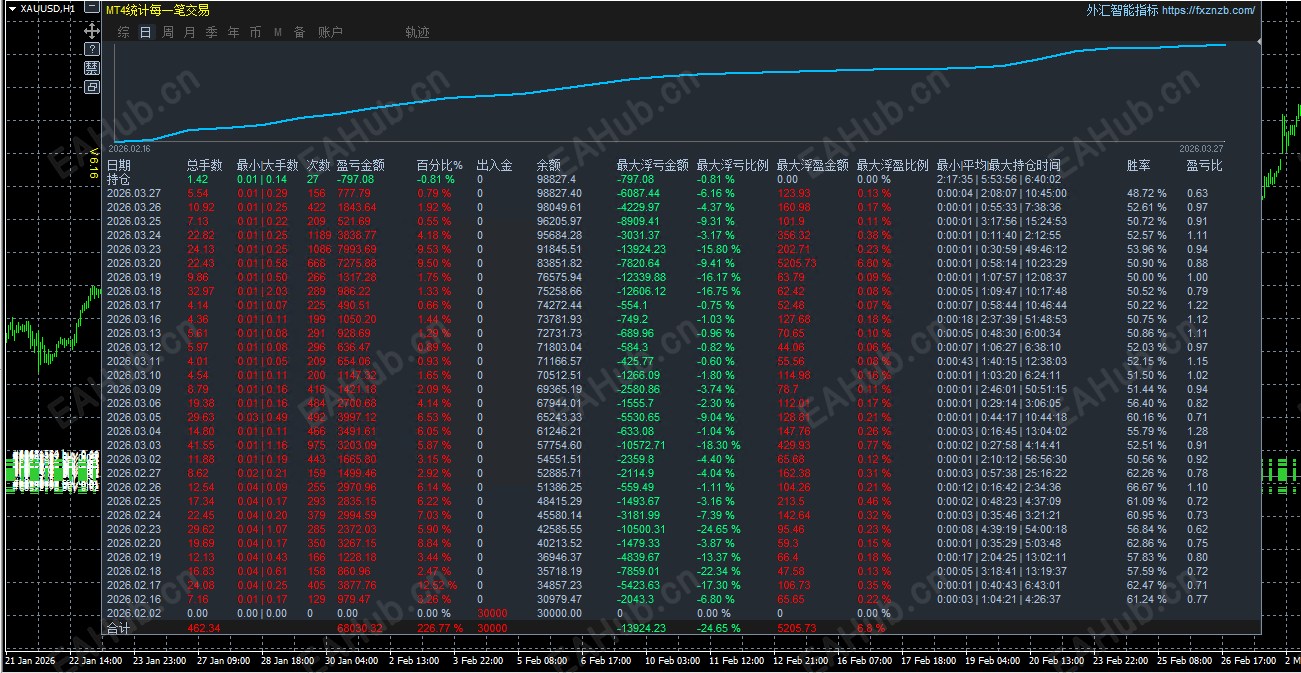
Task: Select the 2026.02.27 date row
Action: 134,473
